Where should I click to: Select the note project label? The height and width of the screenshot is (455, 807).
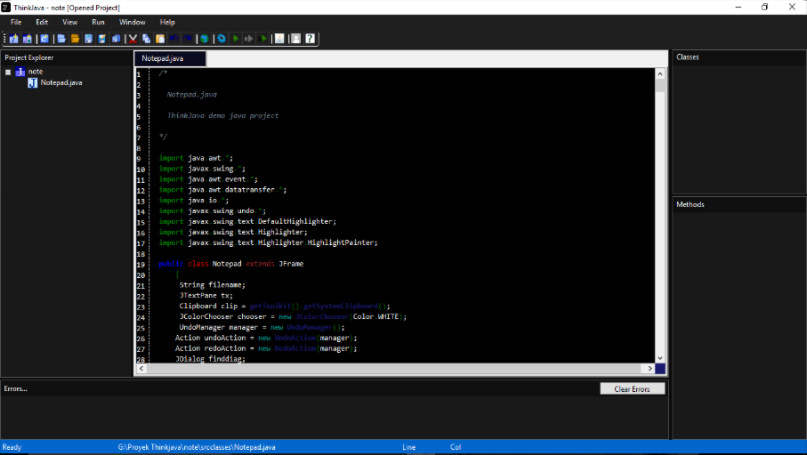[x=35, y=72]
